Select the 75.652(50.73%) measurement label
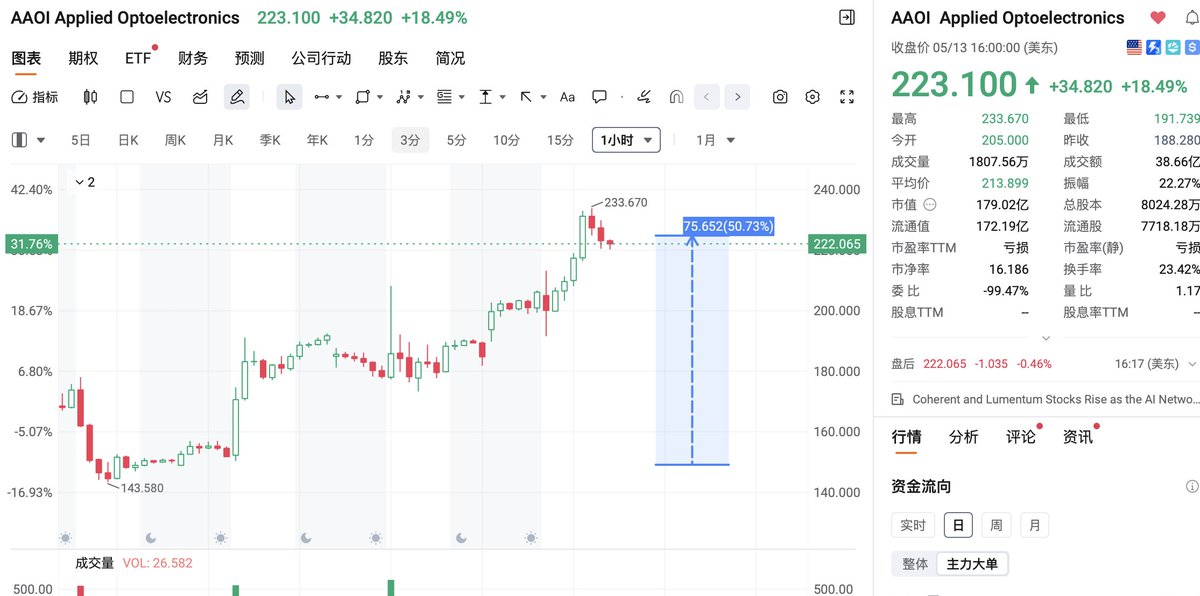 729,227
